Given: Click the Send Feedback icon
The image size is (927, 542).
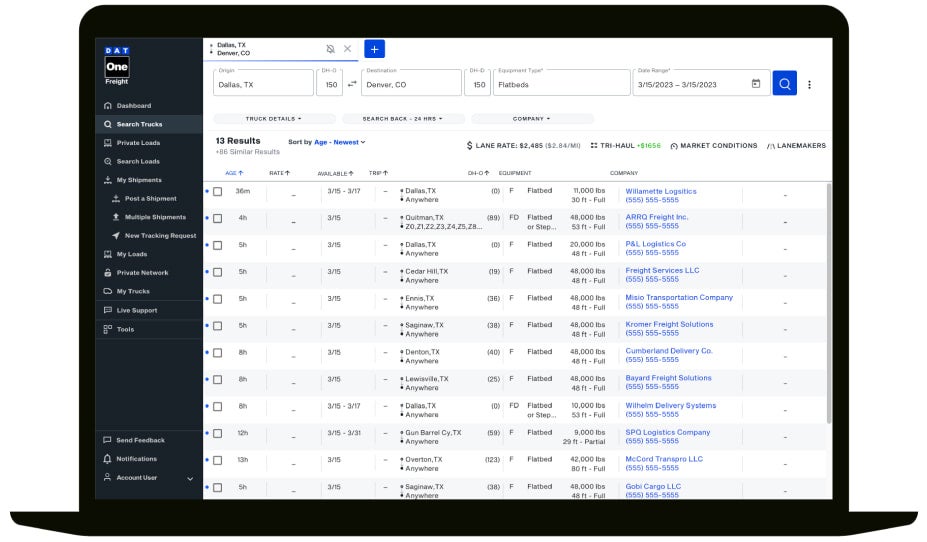Looking at the screenshot, I should coord(107,440).
